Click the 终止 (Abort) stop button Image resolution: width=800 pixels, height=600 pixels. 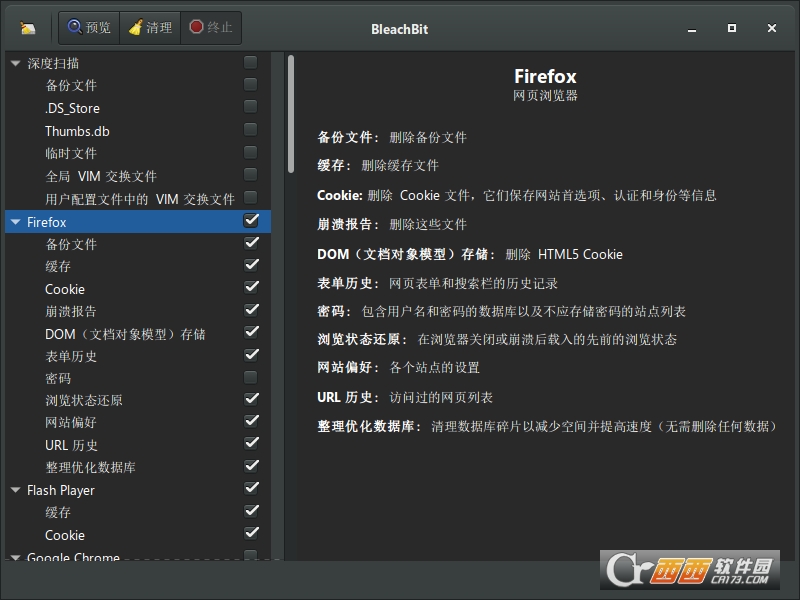tap(211, 28)
